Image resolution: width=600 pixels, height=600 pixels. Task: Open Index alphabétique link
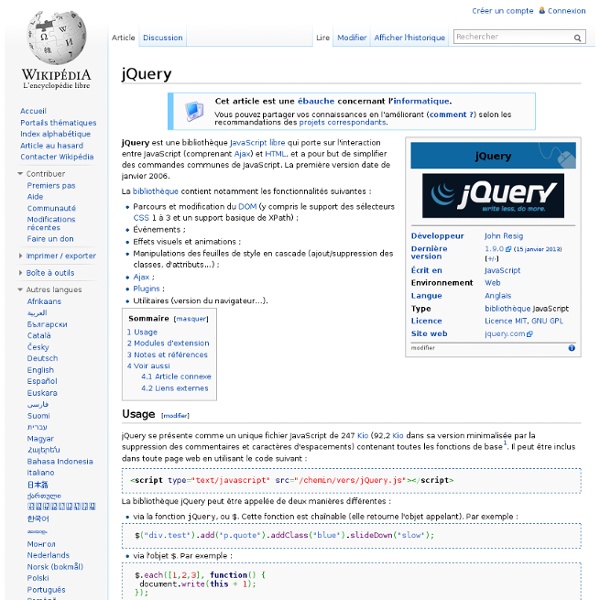pyautogui.click(x=55, y=134)
